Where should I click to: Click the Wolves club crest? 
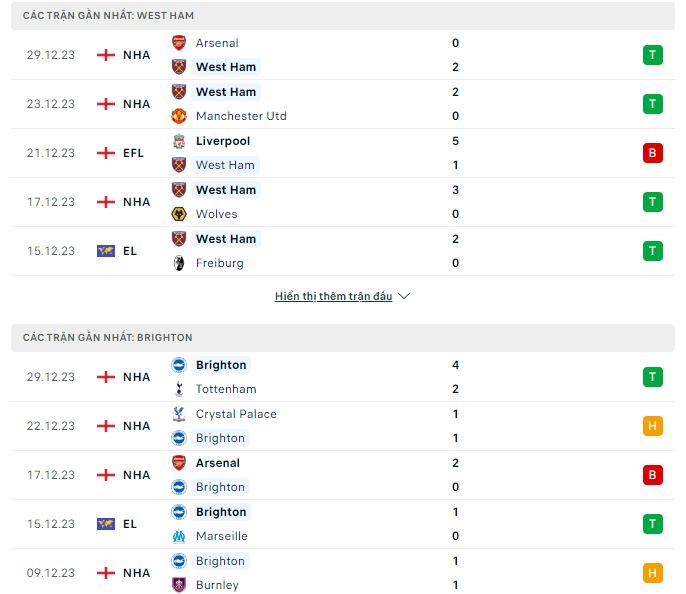click(x=179, y=214)
